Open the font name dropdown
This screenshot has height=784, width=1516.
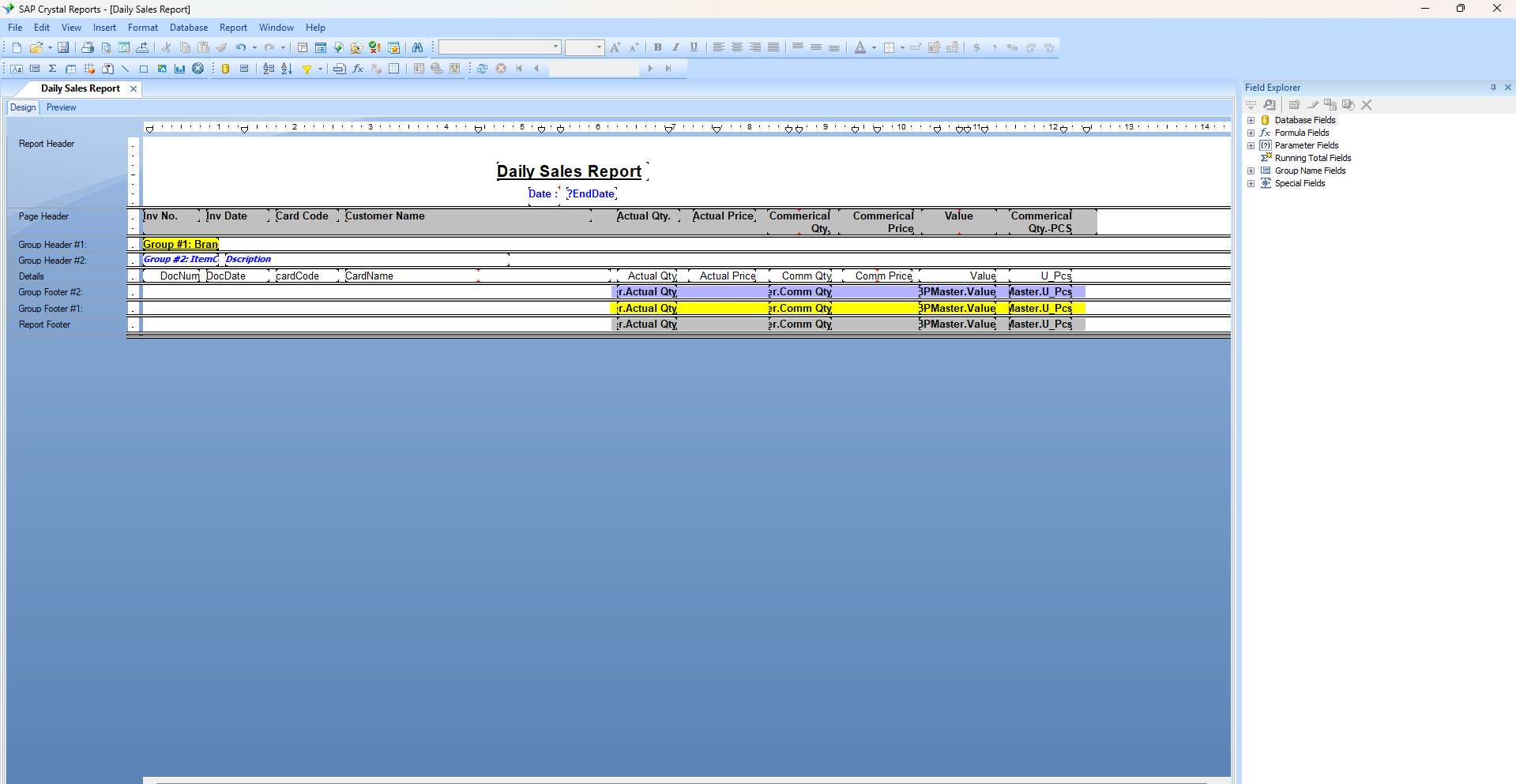(556, 47)
